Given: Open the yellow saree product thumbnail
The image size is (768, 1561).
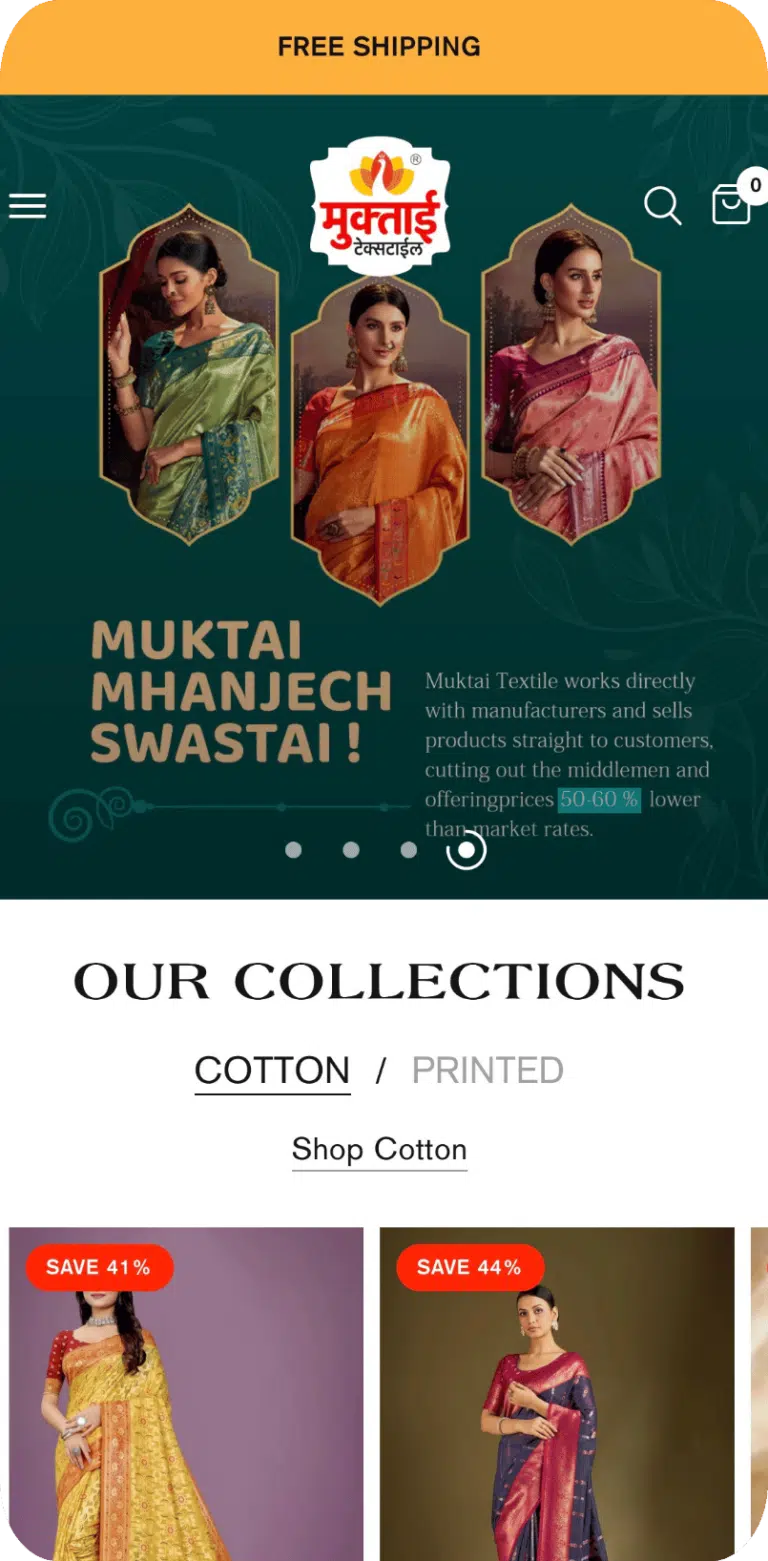Looking at the screenshot, I should pos(186,1394).
